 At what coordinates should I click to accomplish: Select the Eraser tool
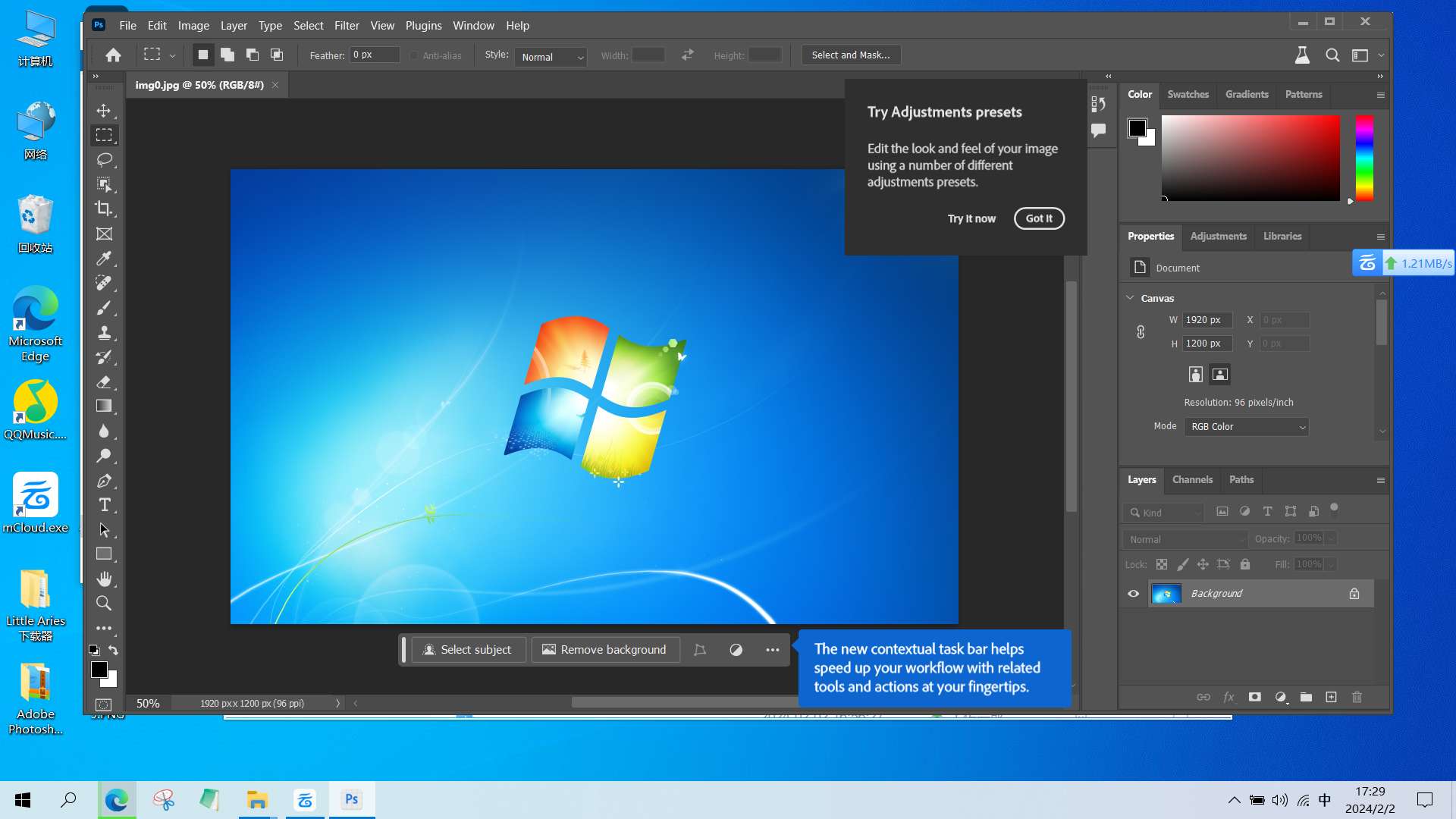tap(104, 382)
